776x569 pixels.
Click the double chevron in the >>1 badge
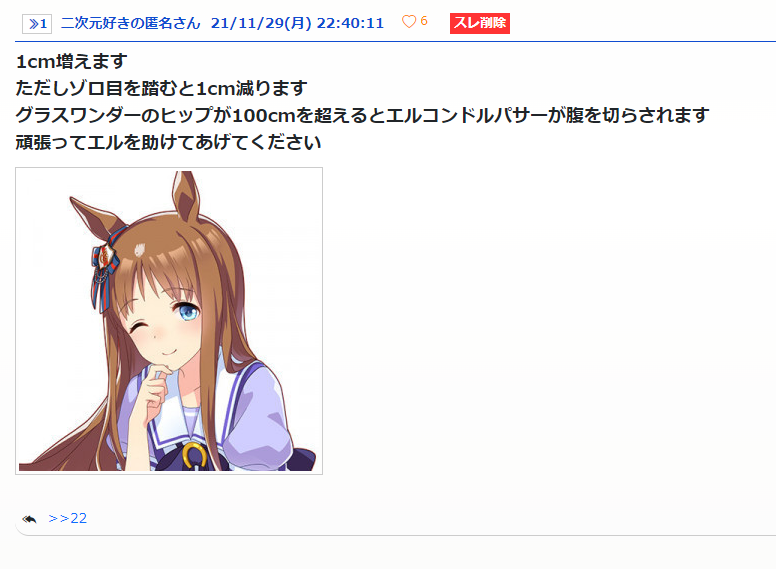pos(33,24)
